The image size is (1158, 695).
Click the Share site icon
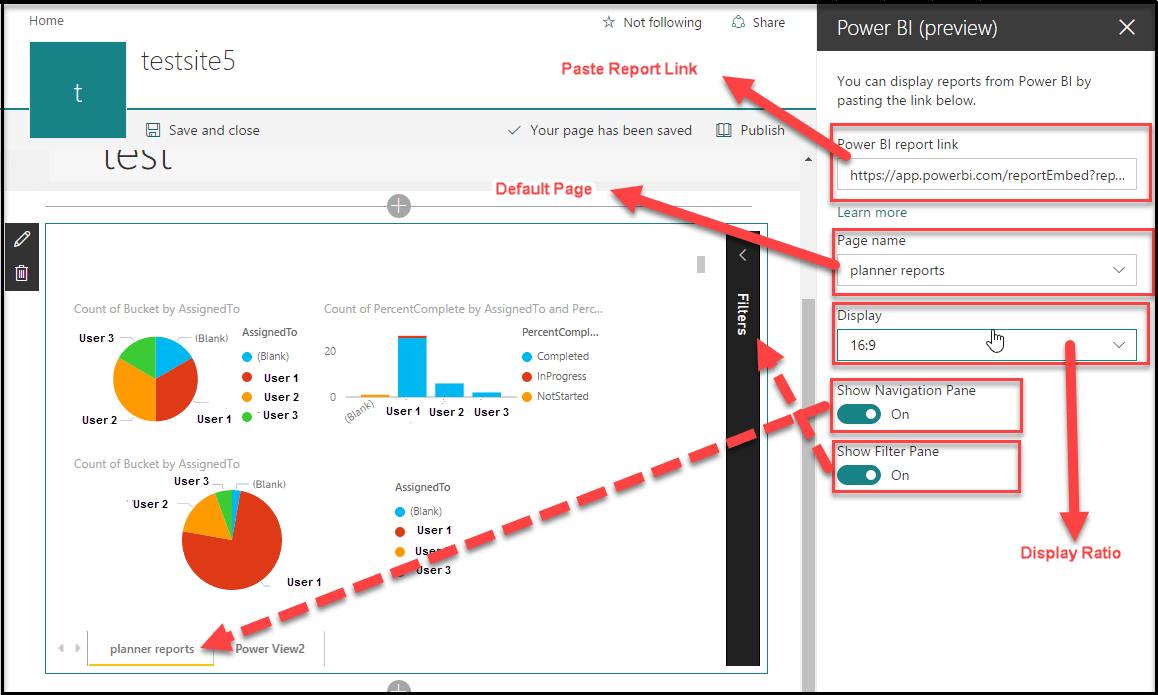pos(739,22)
